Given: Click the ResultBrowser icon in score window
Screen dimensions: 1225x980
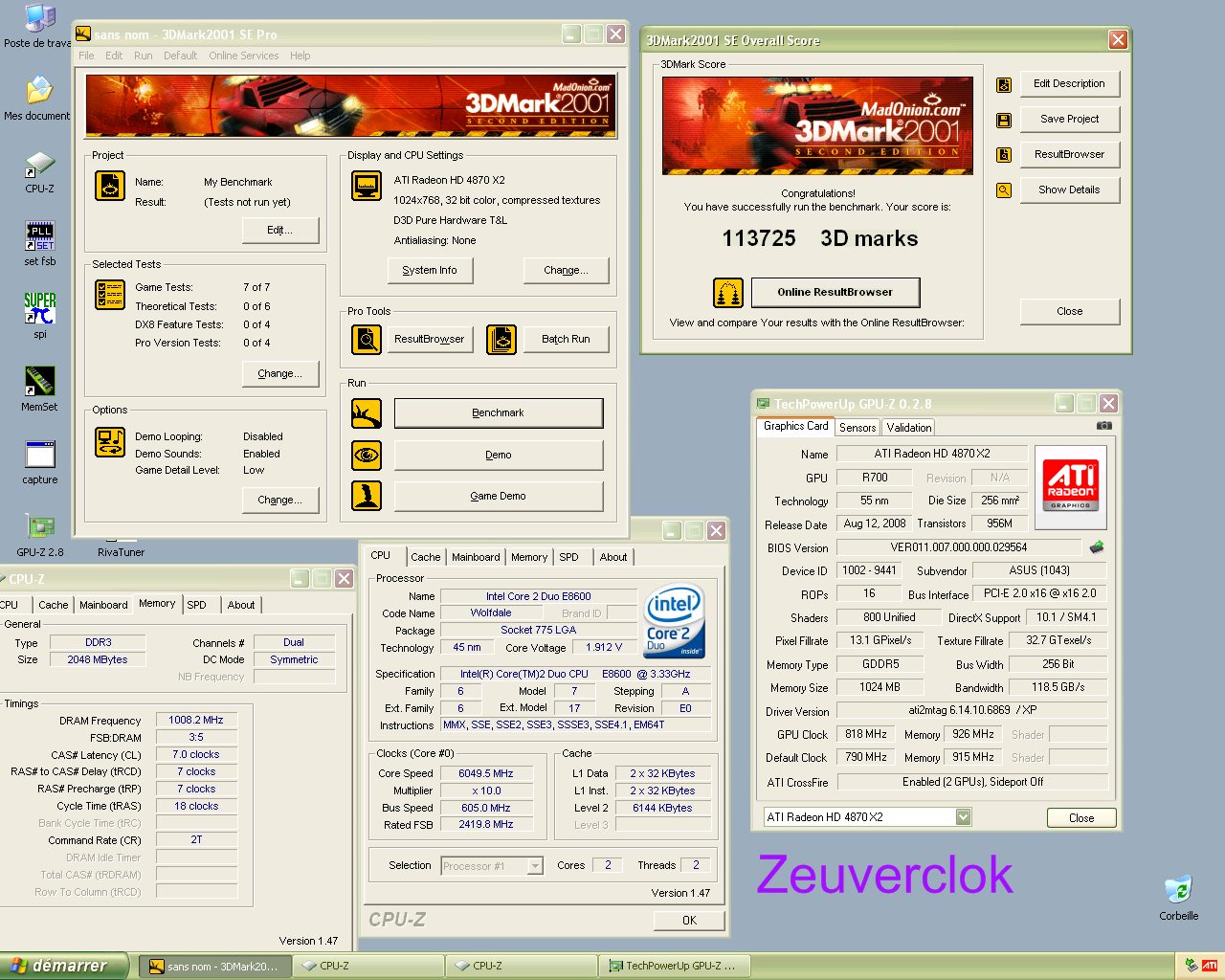Looking at the screenshot, I should pyautogui.click(x=1004, y=155).
